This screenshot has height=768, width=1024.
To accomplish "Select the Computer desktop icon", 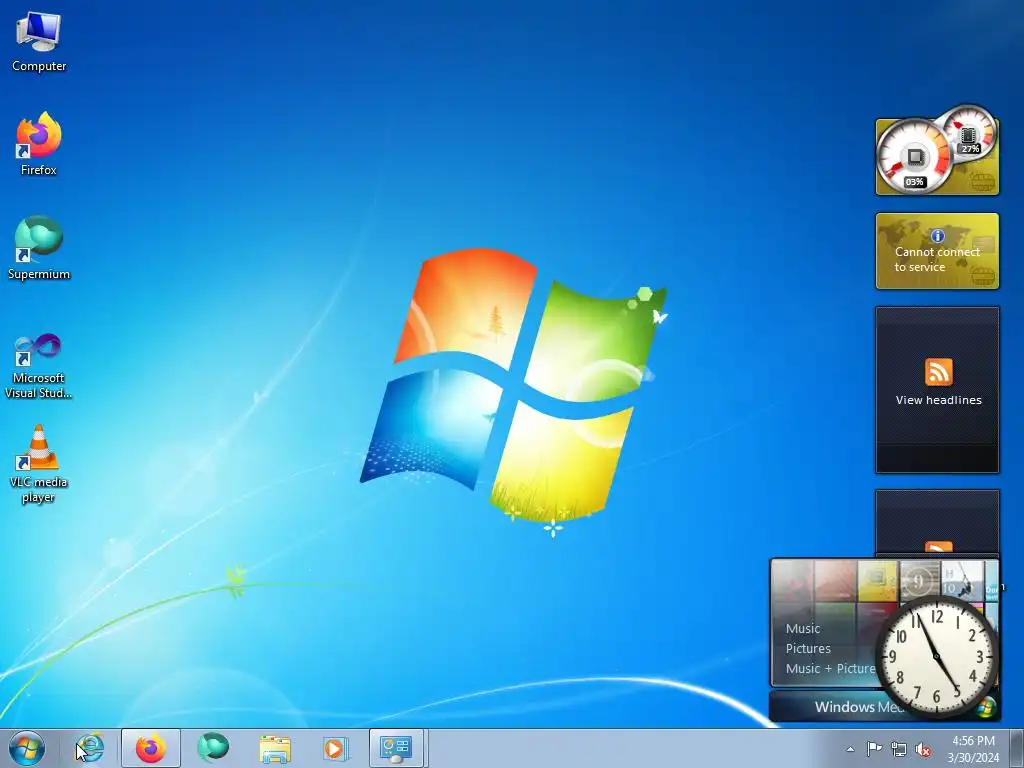I will click(x=39, y=41).
